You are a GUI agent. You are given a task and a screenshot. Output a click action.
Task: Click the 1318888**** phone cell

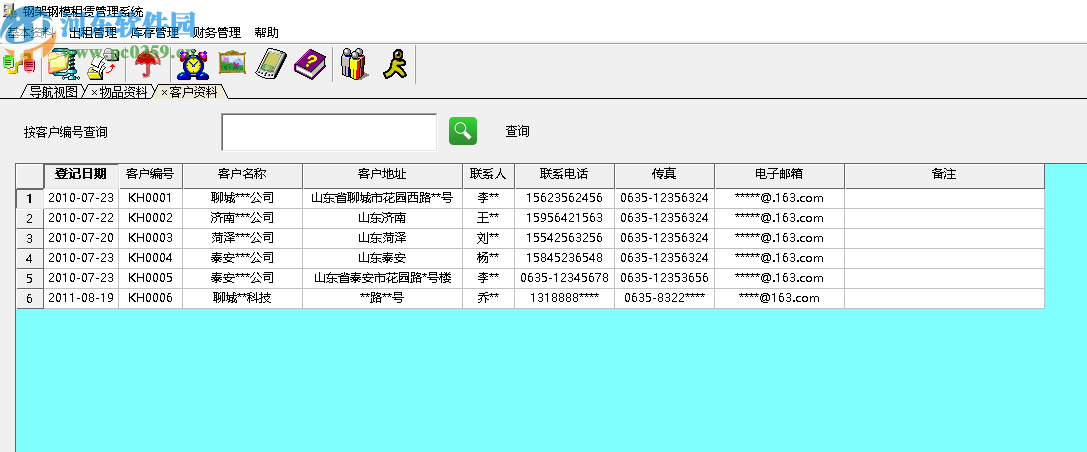564,299
